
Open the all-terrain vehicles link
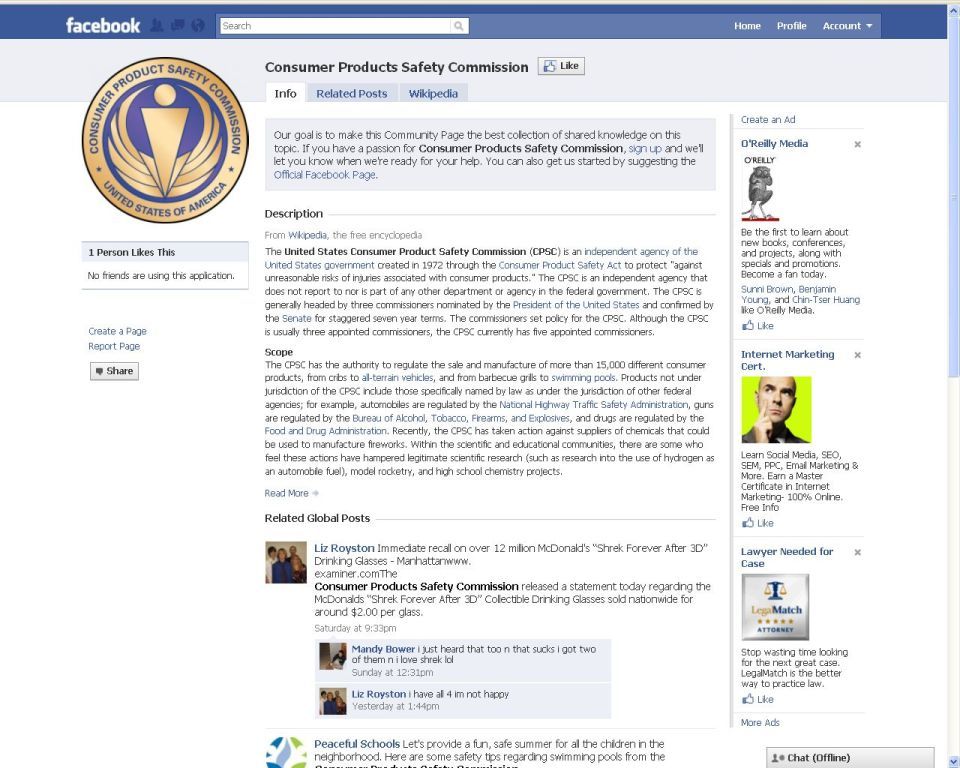point(397,378)
